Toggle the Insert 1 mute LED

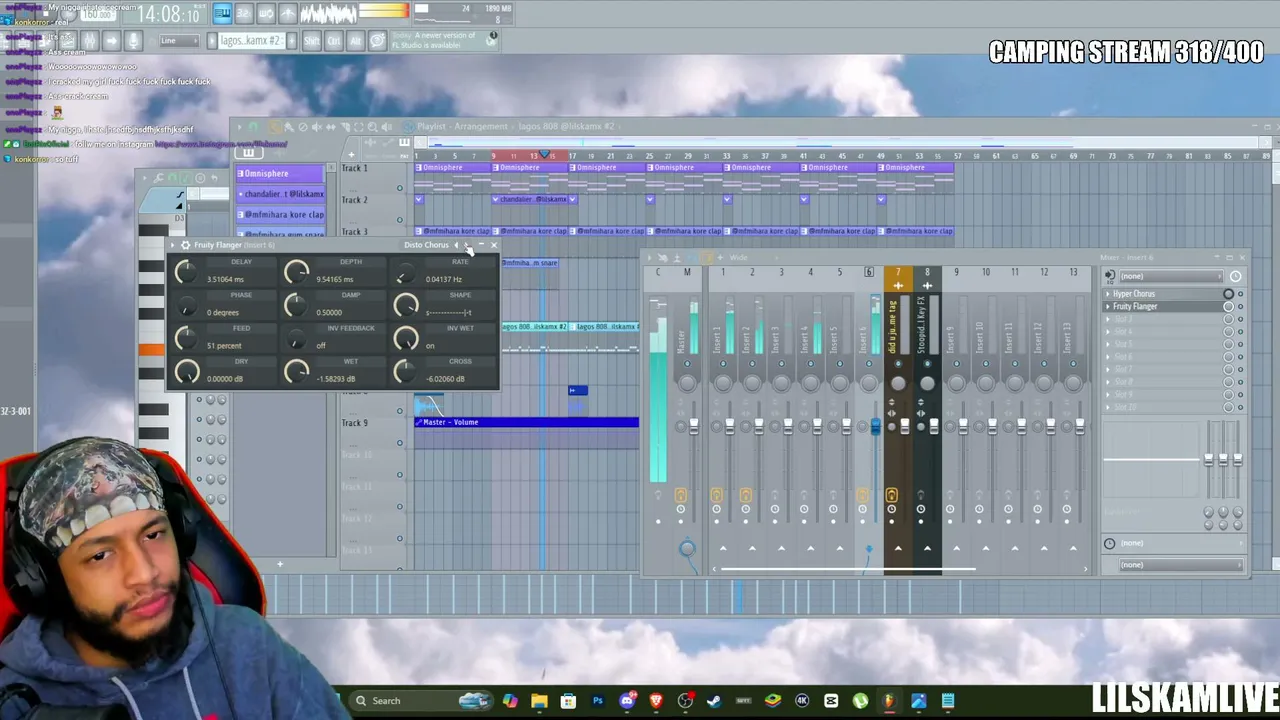click(x=723, y=364)
